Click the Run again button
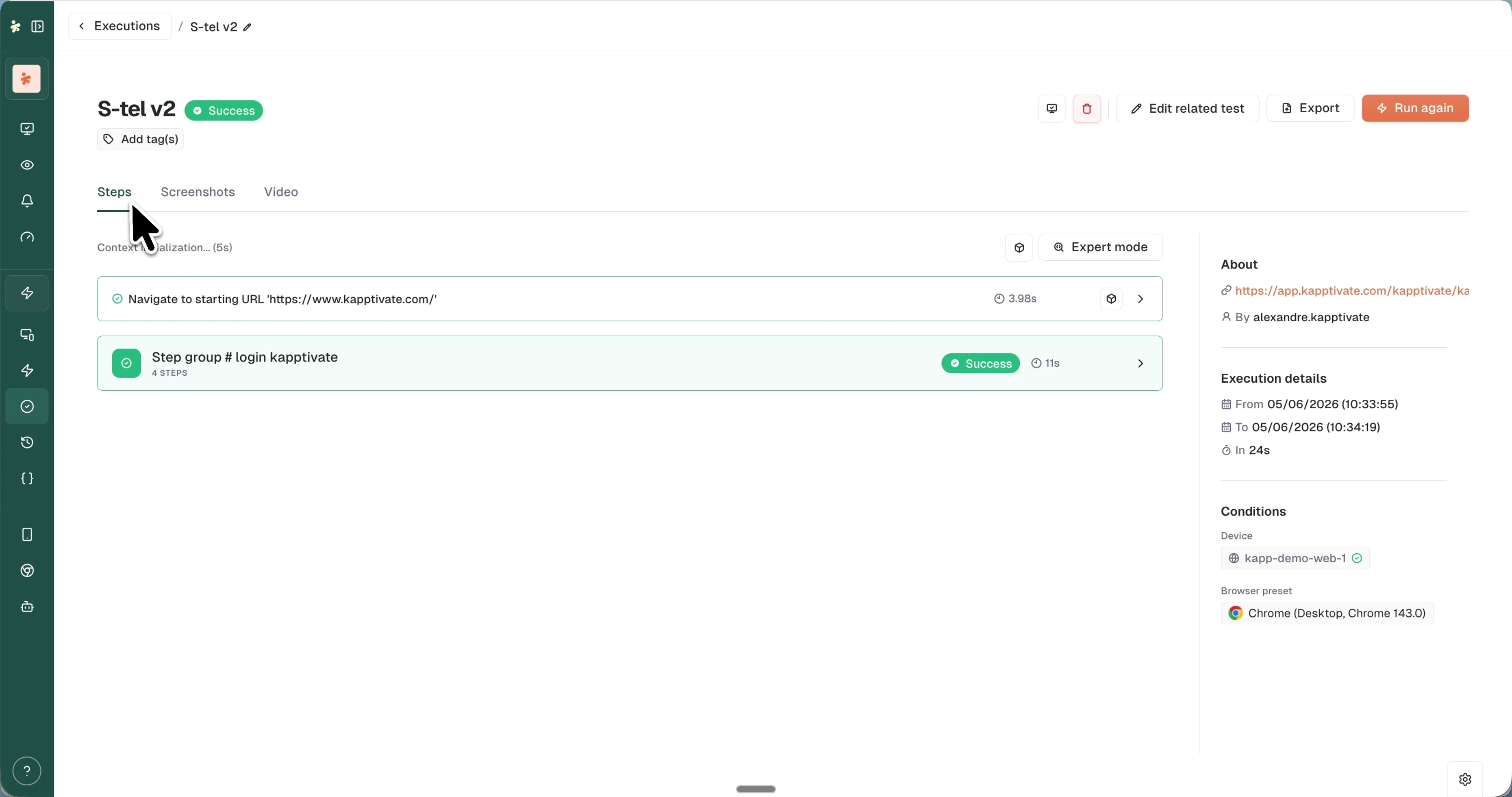The image size is (1512, 797). pyautogui.click(x=1415, y=109)
